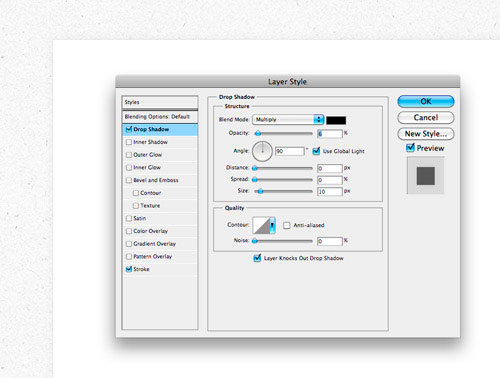Uncheck the Drop Shadow checkbox
The height and width of the screenshot is (378, 500).
tap(129, 129)
